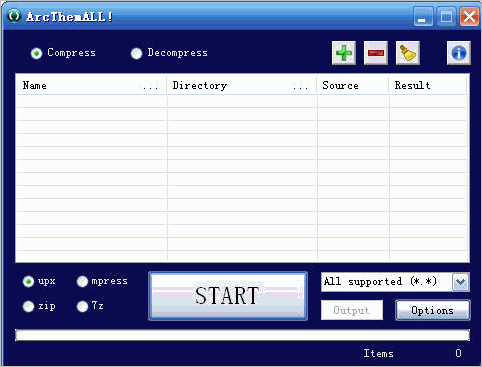Open the All supported (*.*) filter dropdown
Viewport: 482px width, 367px height.
(460, 282)
